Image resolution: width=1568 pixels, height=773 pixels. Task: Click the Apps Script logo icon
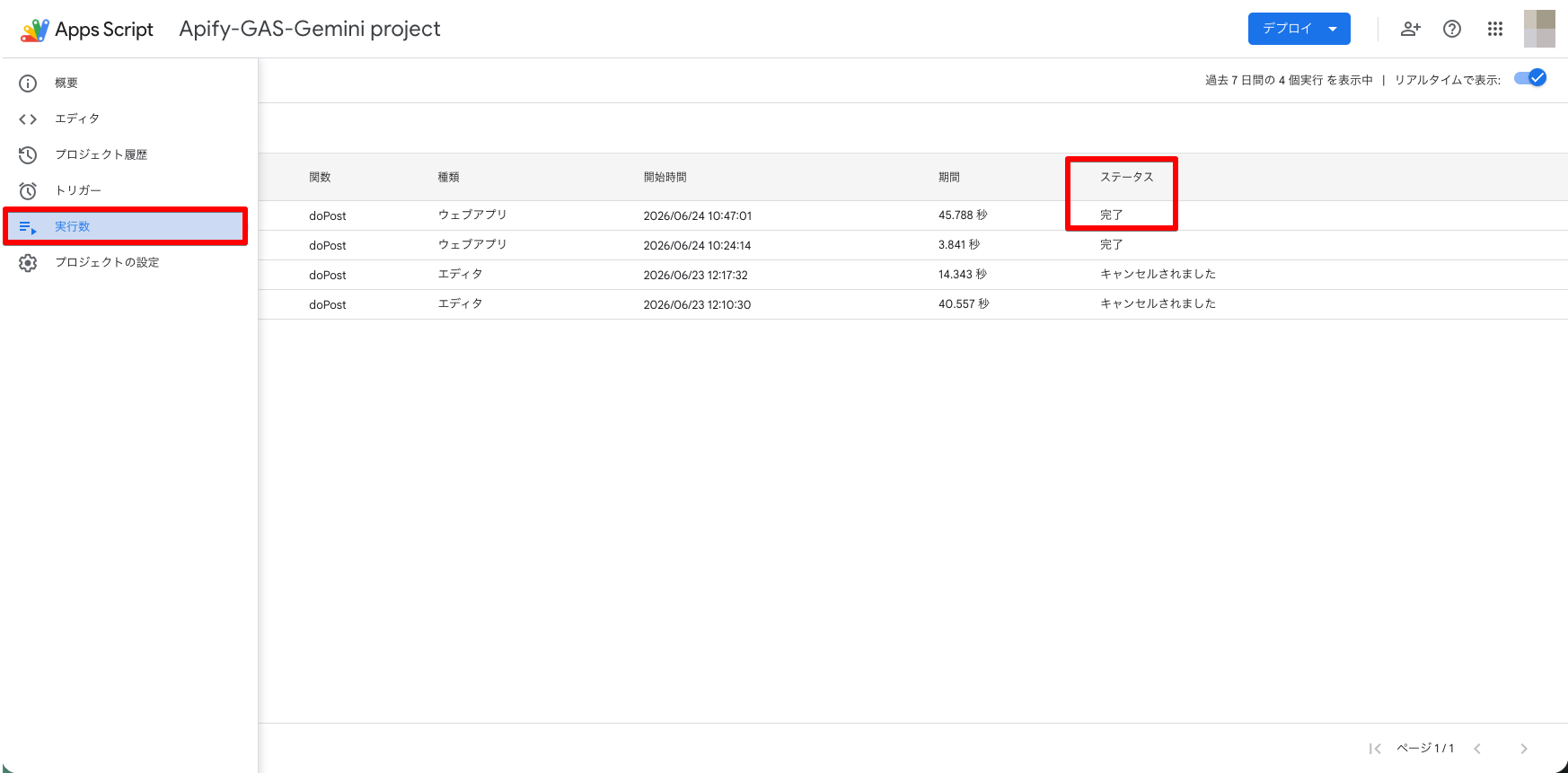point(35,30)
